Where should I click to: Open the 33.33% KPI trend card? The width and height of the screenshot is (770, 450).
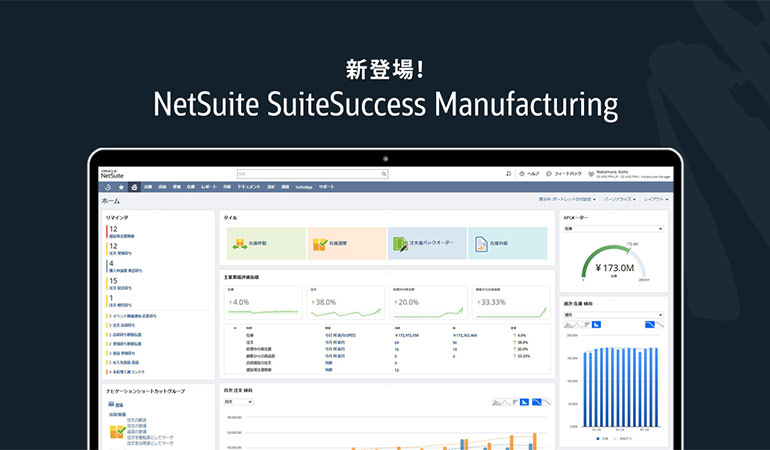click(511, 303)
